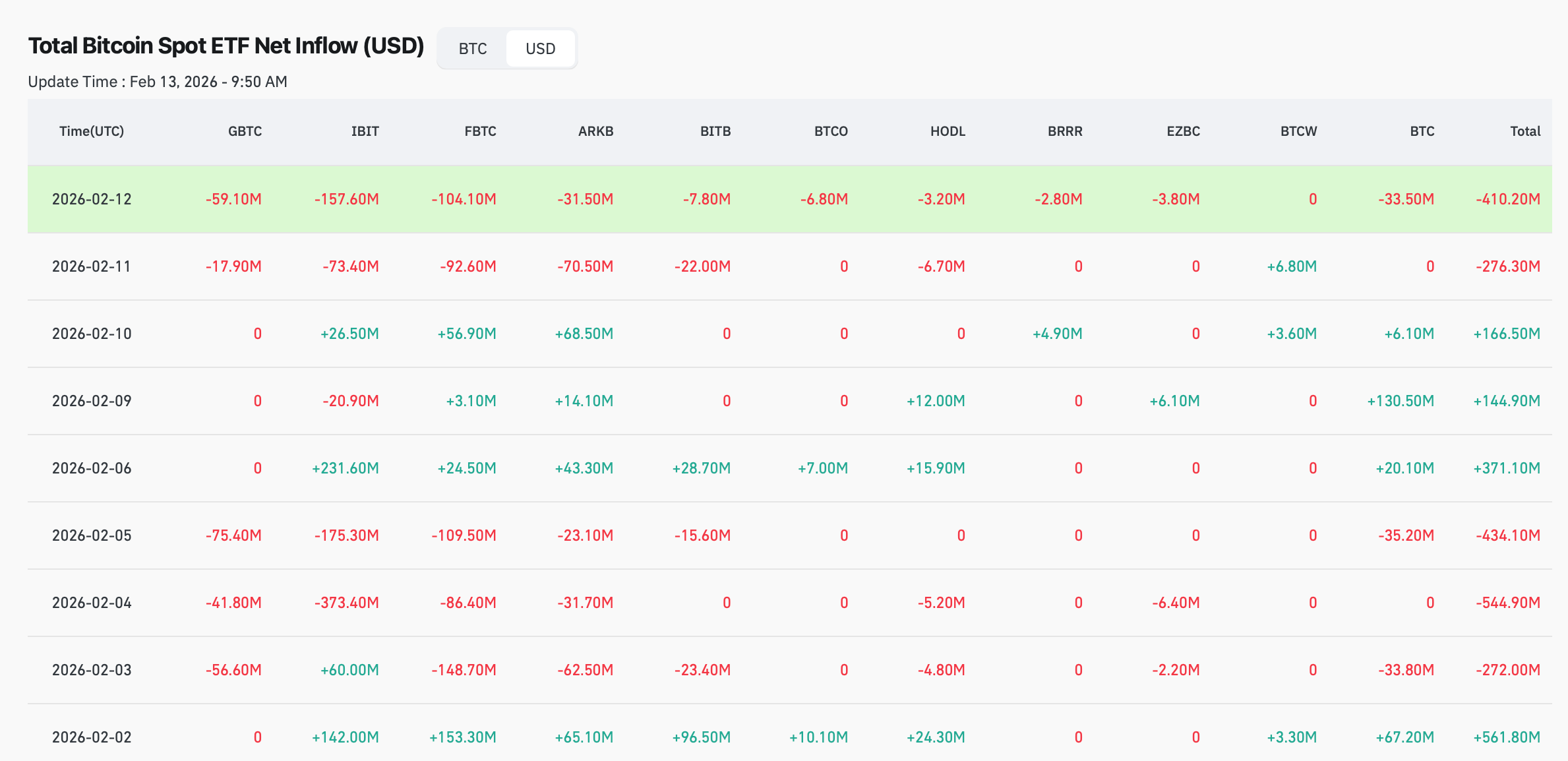This screenshot has height=761, width=1568.
Task: Click the -410.20M total value
Action: click(x=1507, y=199)
